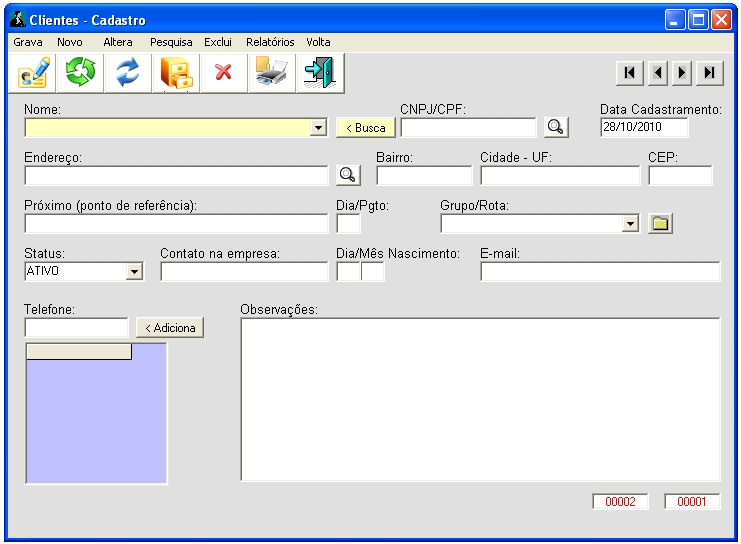Go to the first record

[x=629, y=72]
